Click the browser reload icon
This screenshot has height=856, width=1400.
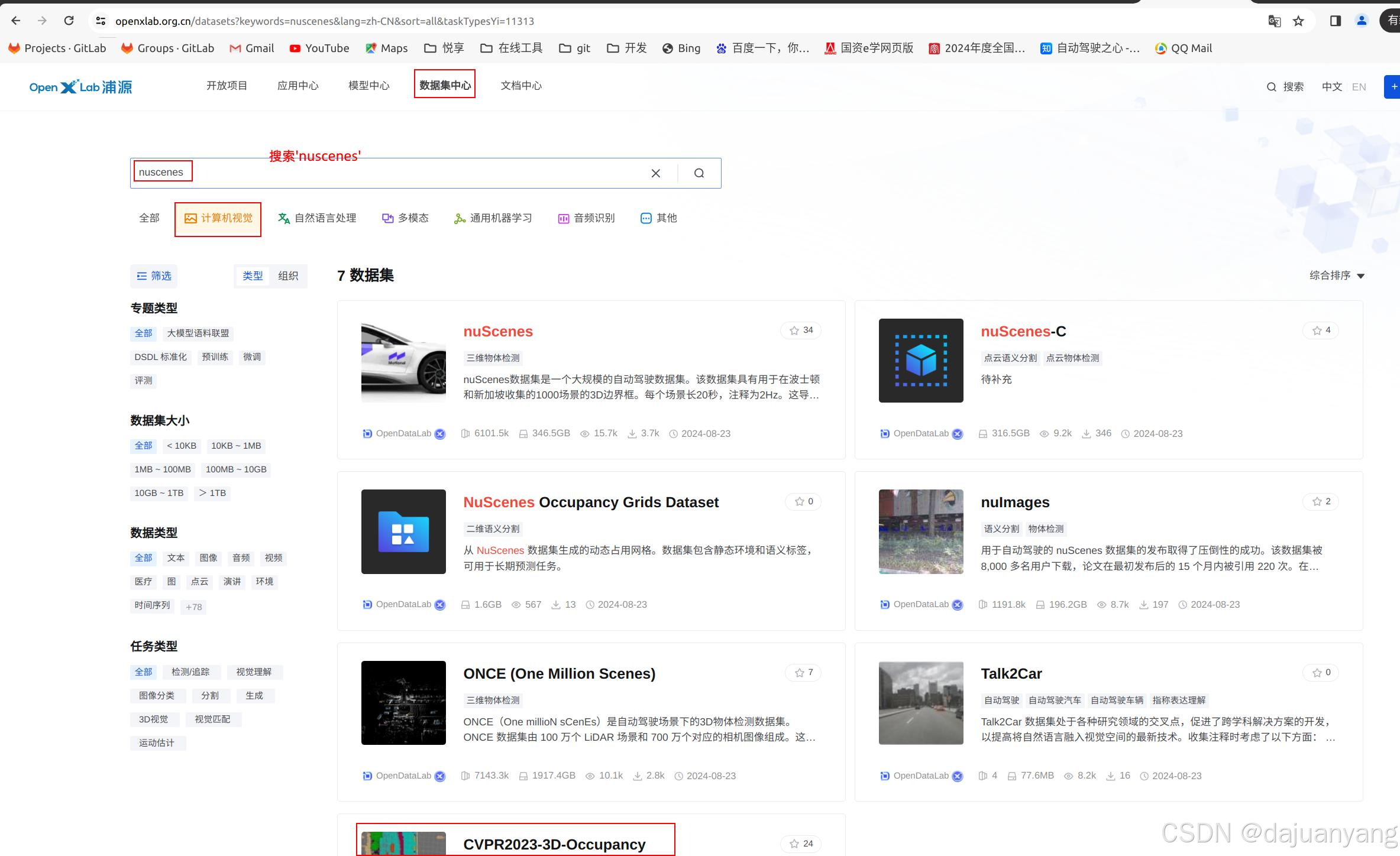69,21
